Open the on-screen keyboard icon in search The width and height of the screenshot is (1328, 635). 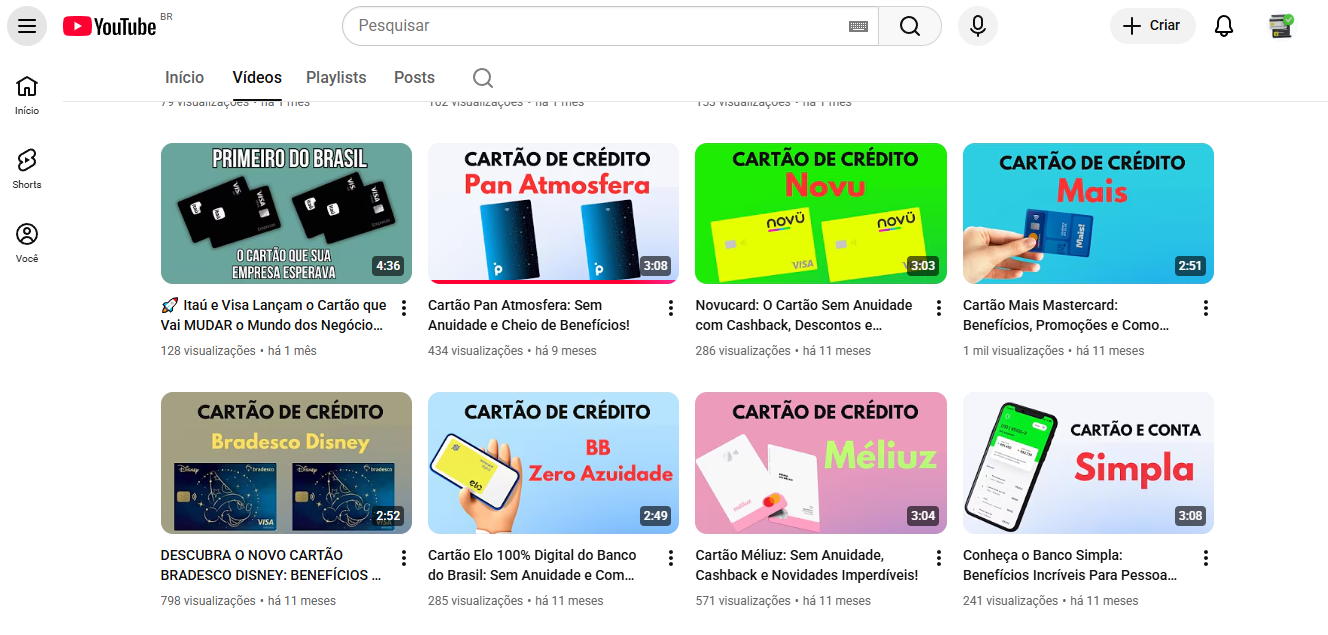point(858,26)
